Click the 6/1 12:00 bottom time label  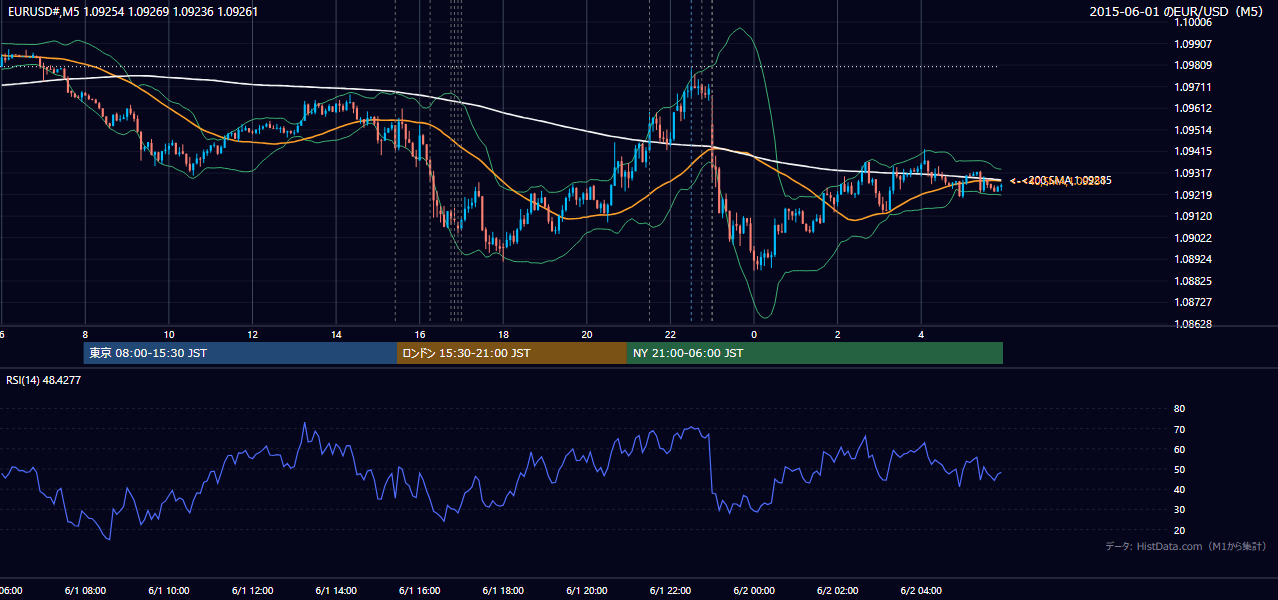pyautogui.click(x=253, y=590)
